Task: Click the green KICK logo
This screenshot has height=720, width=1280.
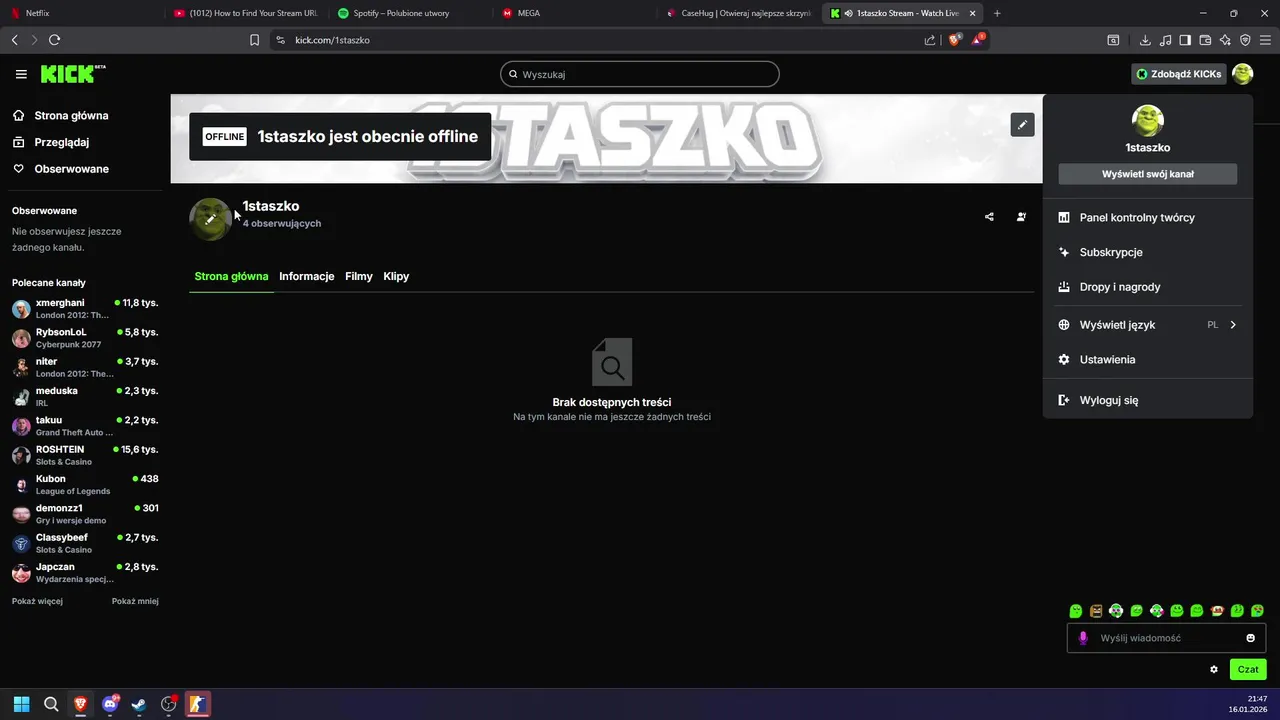Action: pyautogui.click(x=72, y=74)
